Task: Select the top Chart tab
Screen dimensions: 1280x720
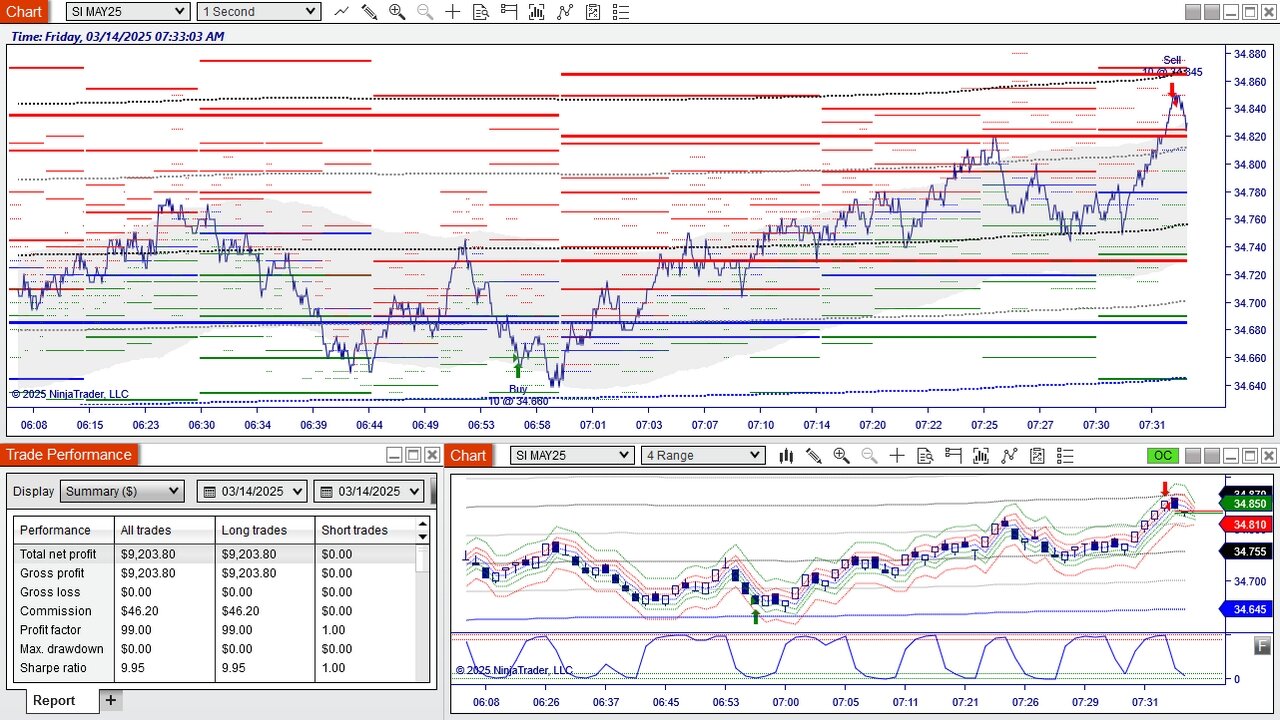Action: pyautogui.click(x=24, y=11)
